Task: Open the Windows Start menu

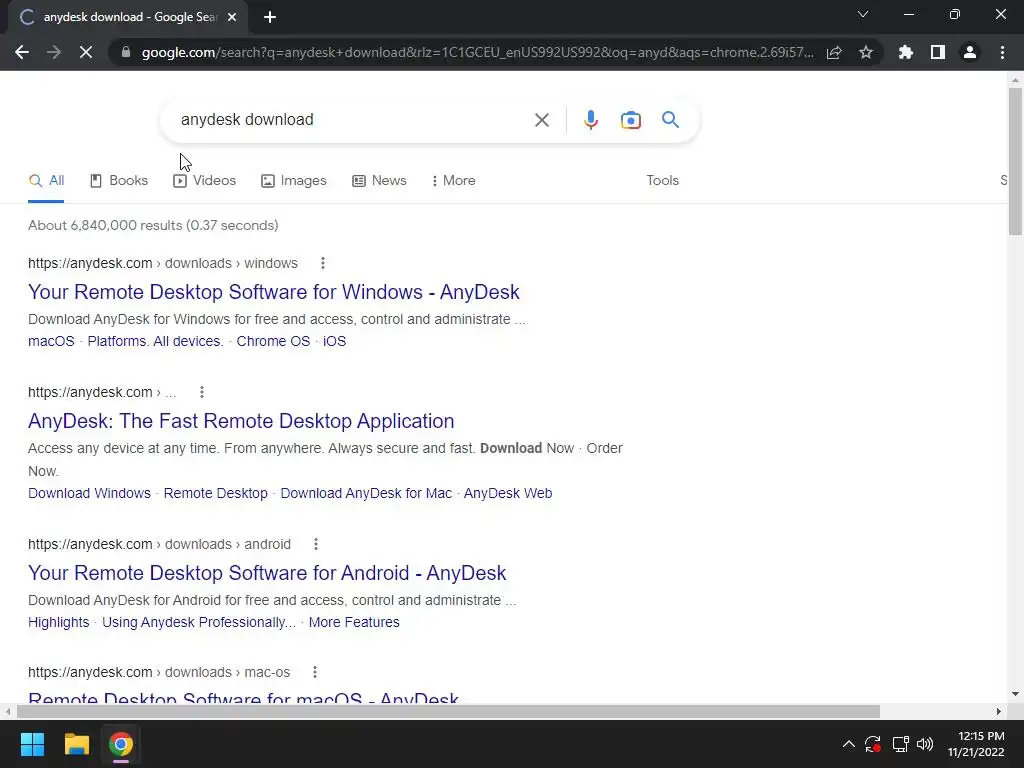Action: click(32, 744)
